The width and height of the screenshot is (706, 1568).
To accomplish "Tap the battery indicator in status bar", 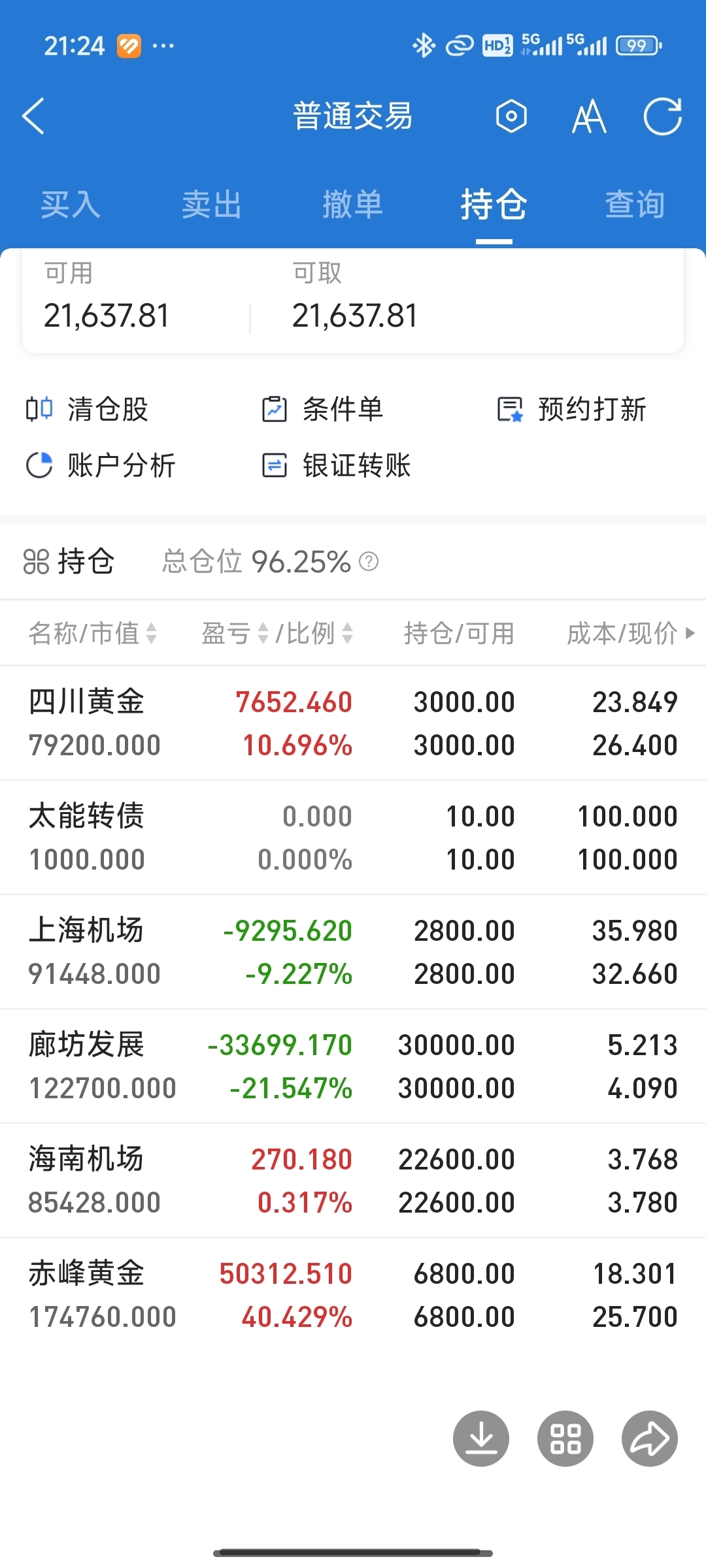I will [639, 46].
